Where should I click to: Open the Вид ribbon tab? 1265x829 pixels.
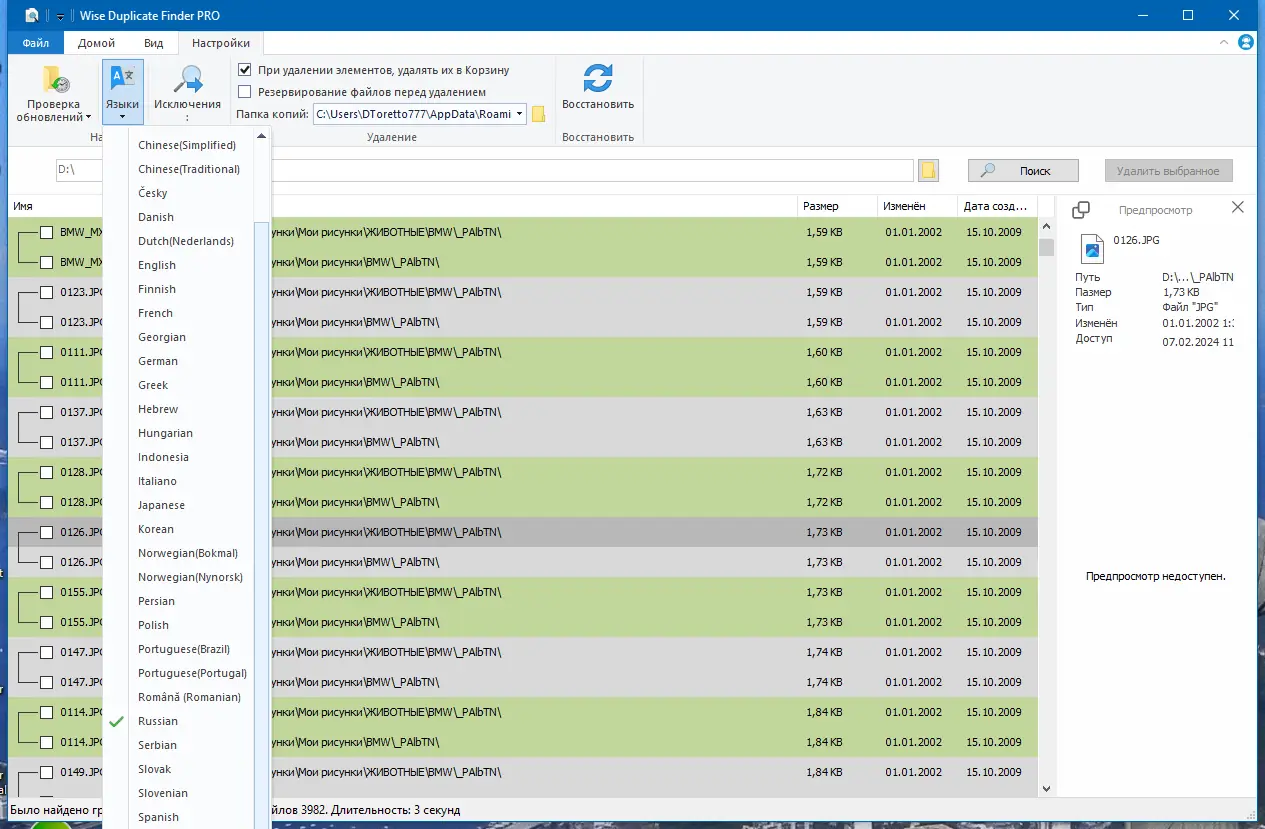[x=153, y=43]
